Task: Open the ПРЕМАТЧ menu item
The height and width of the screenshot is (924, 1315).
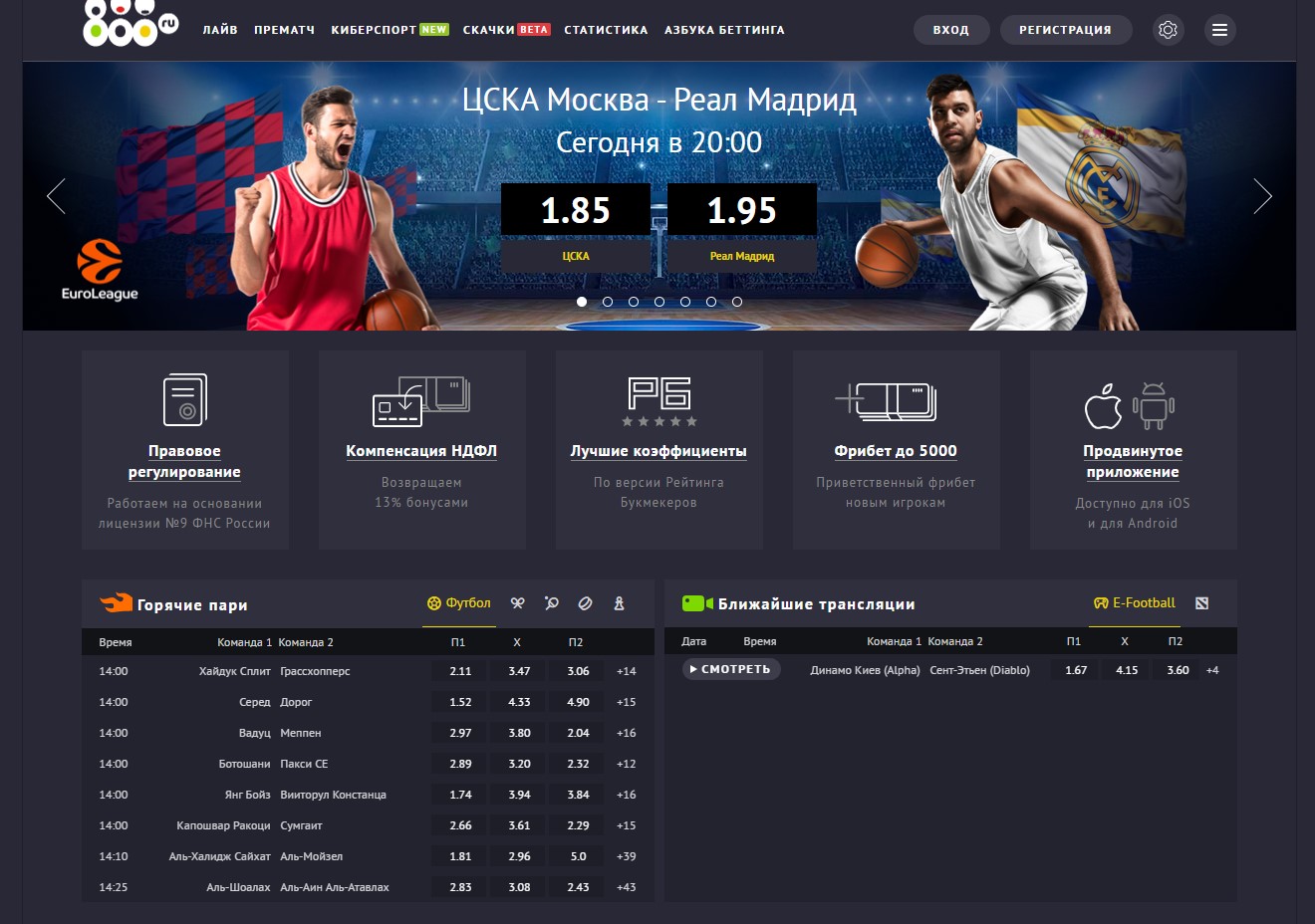Action: pos(284,30)
